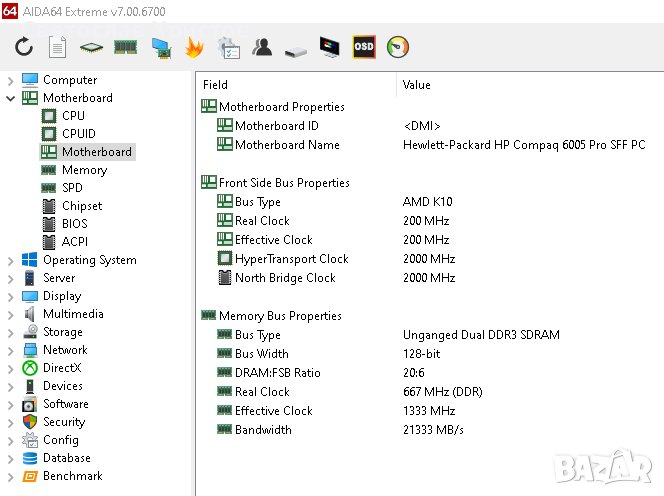
Task: Open the Report page icon
Action: tap(58, 47)
